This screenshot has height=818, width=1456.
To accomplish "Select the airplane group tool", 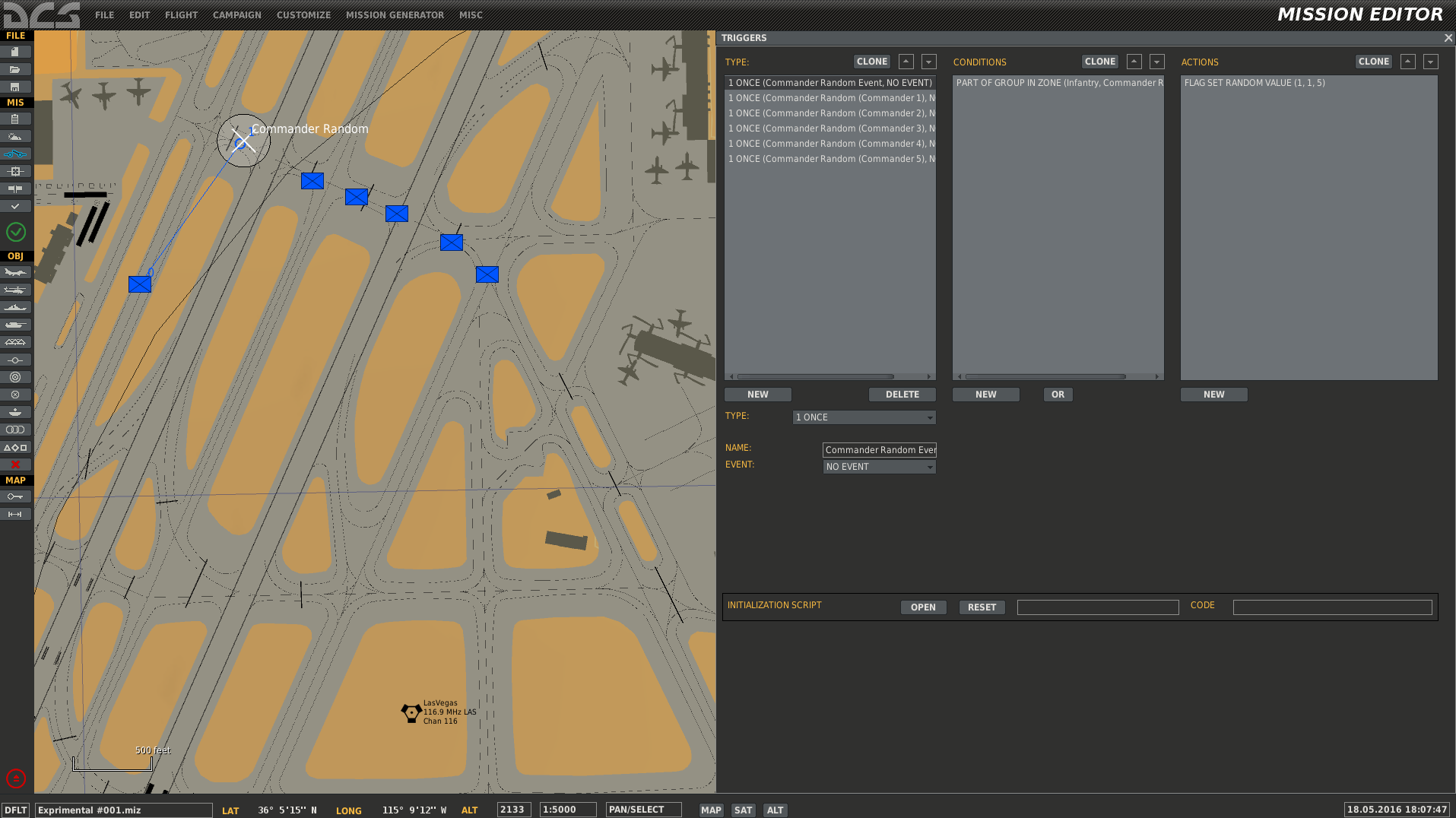I will pos(15,272).
